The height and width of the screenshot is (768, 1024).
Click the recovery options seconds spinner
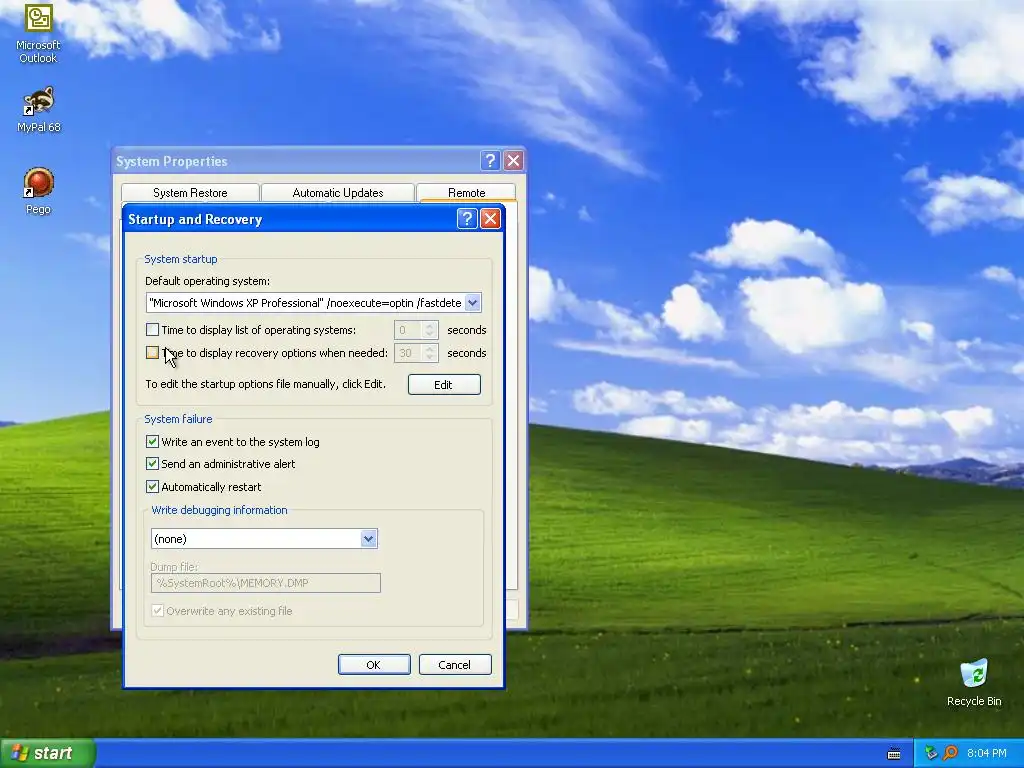[430, 353]
